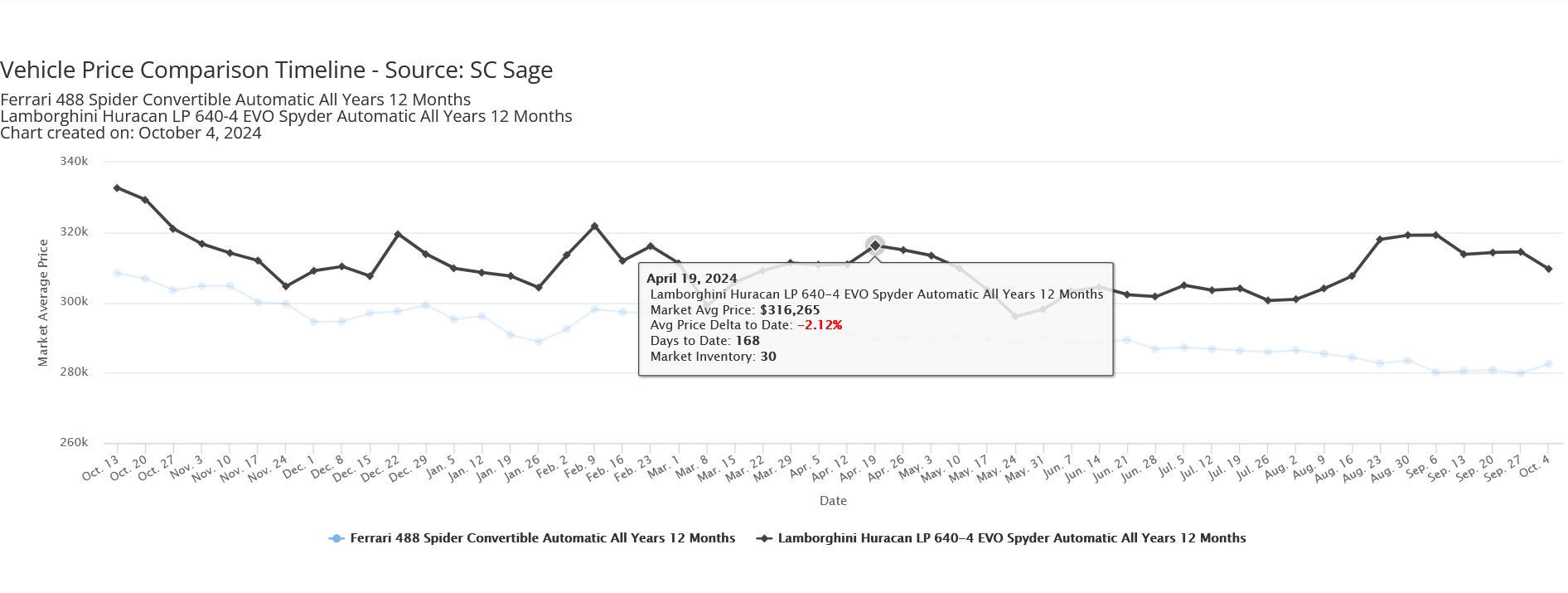Viewport: 1568px width, 593px height.
Task: Click the blue Ferrari legend marker icon
Action: click(x=336, y=539)
